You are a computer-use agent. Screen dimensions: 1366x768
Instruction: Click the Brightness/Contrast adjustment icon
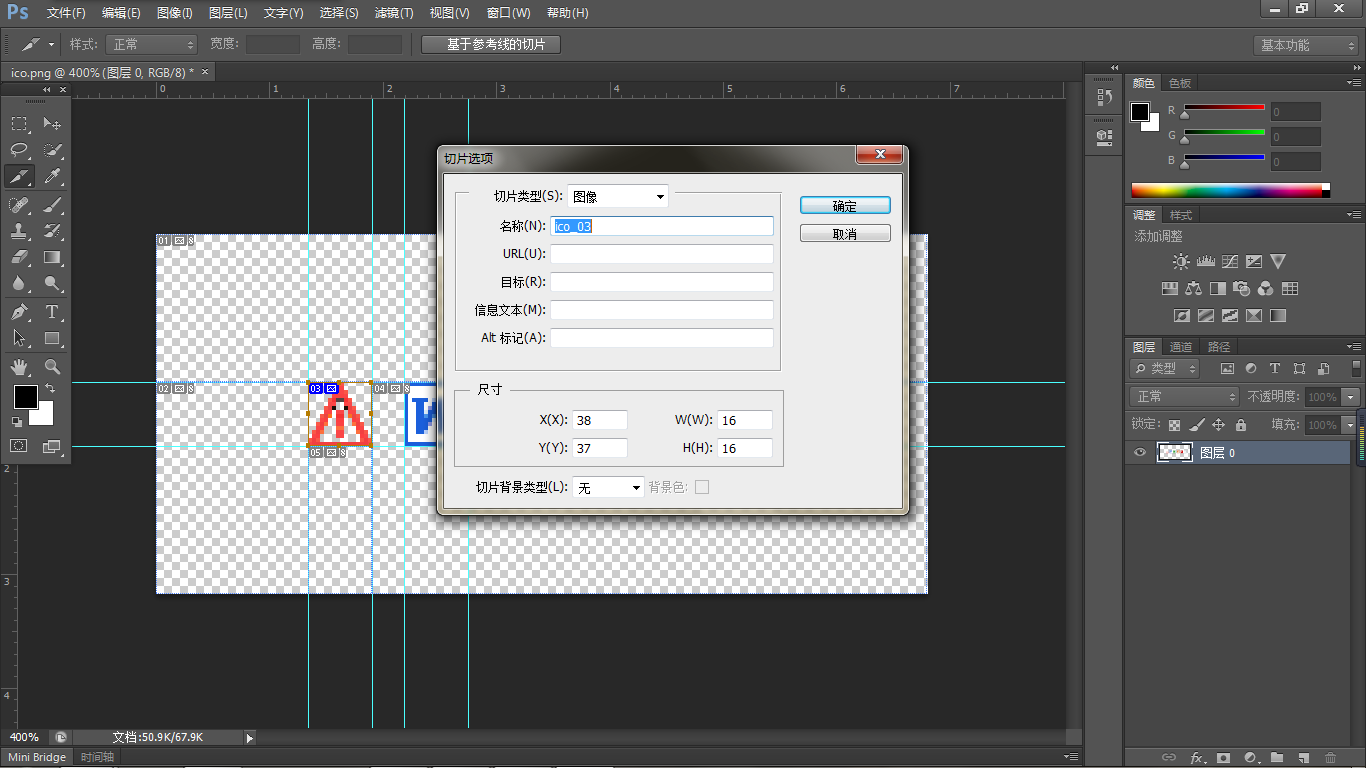[x=1181, y=262]
